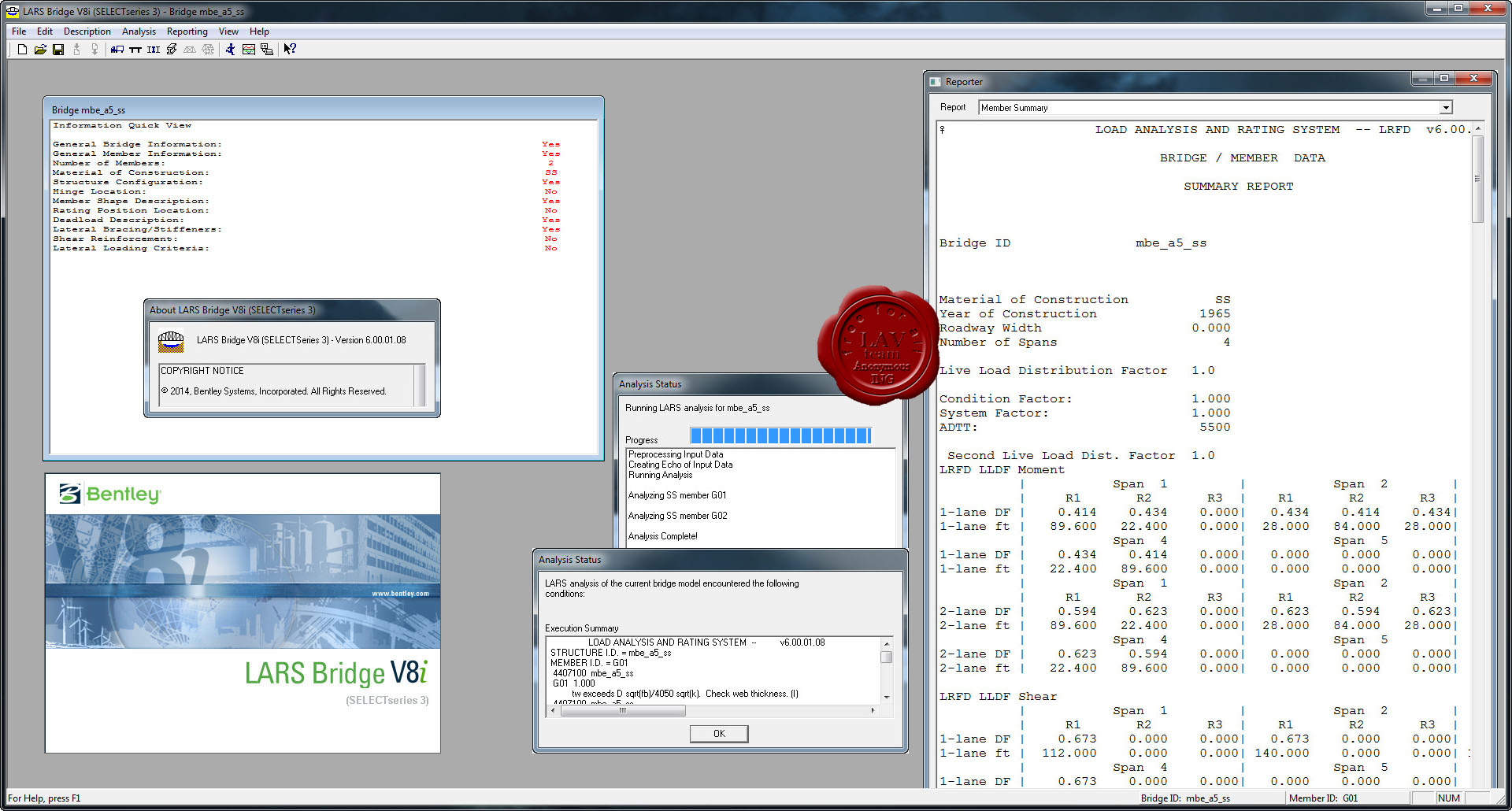The image size is (1512, 811).
Task: Open a bridge file via folder icon
Action: (40, 50)
